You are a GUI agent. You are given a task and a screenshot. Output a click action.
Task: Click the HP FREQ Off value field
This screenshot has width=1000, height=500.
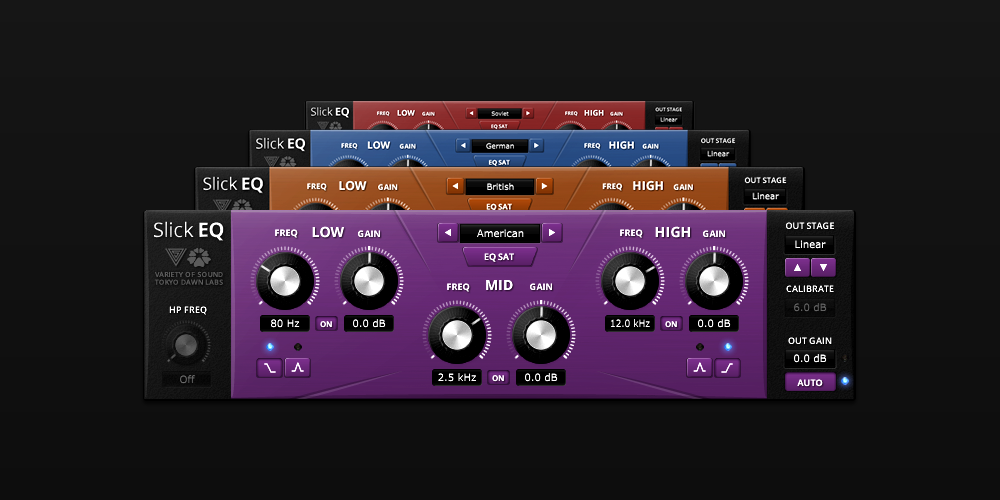[x=186, y=379]
